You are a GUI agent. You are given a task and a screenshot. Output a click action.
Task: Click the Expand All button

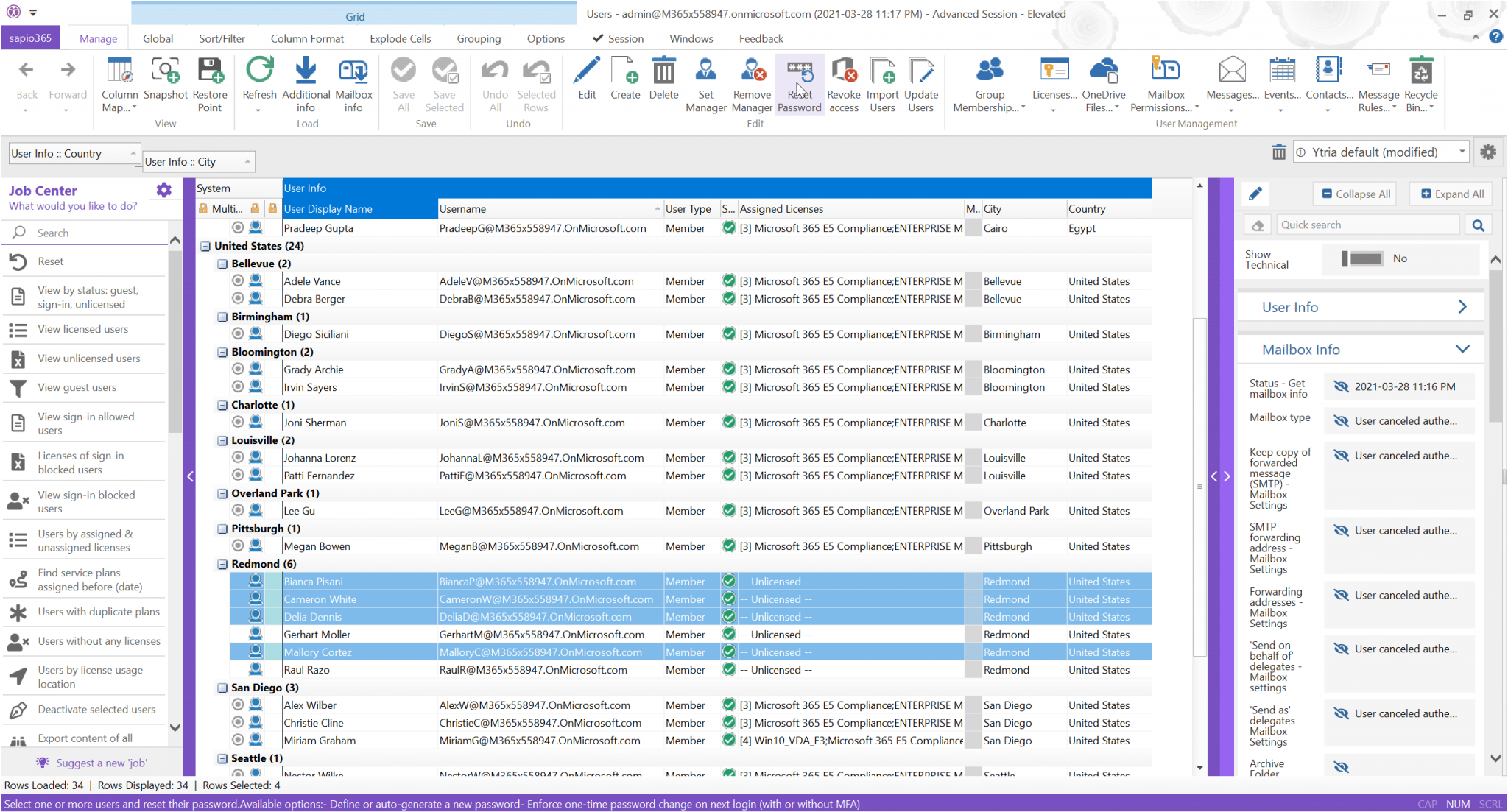click(1450, 194)
